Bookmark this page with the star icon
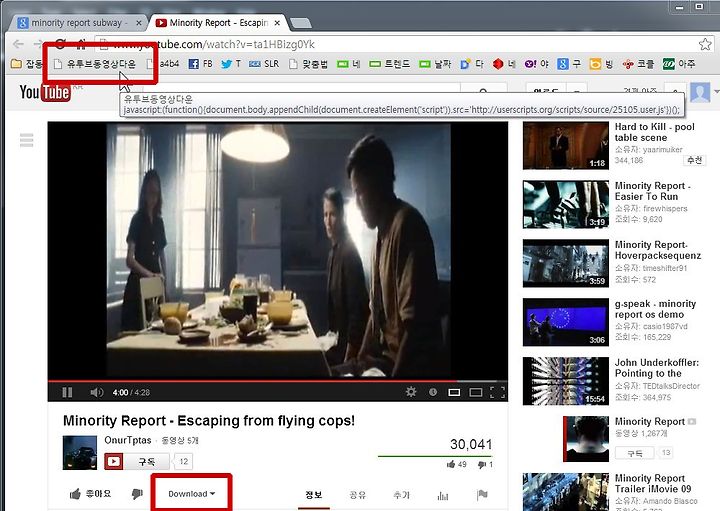The height and width of the screenshot is (511, 720). coord(705,44)
